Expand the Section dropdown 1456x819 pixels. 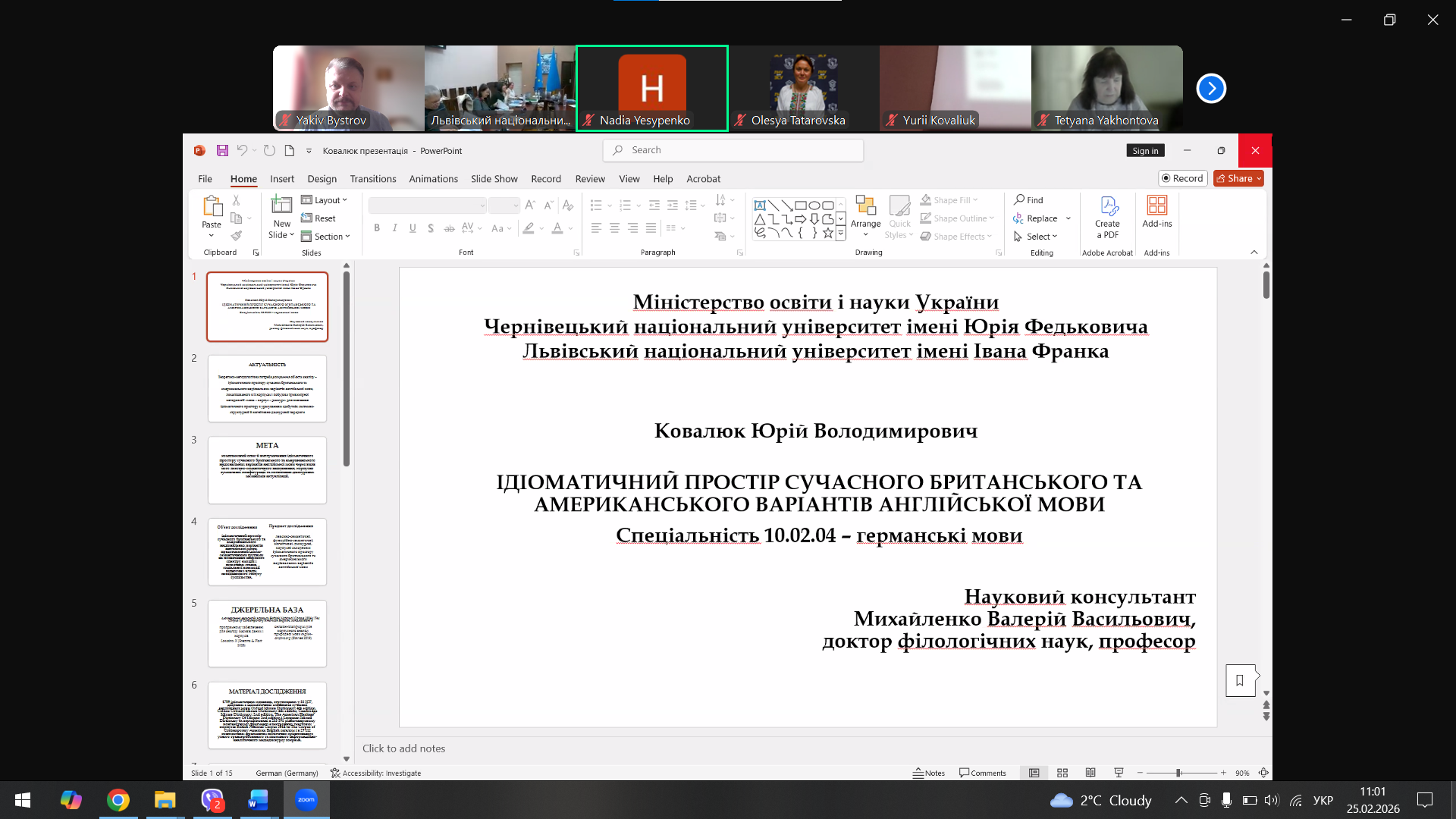coord(326,237)
